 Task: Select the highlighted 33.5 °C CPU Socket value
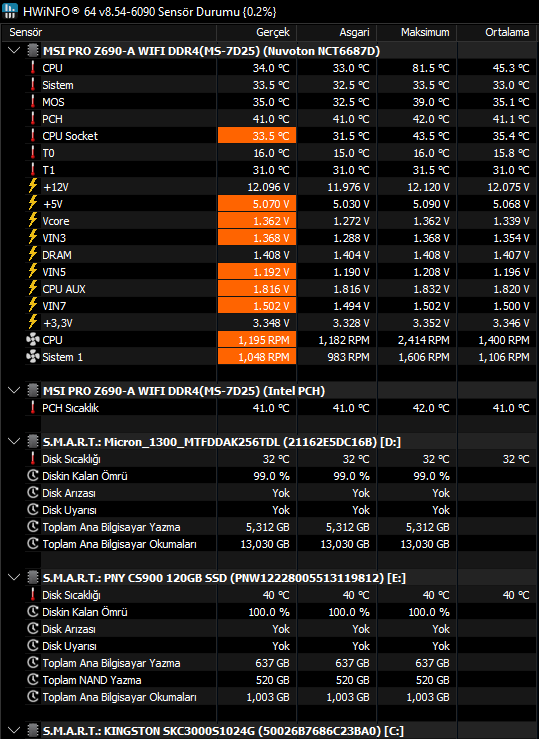tap(257, 136)
